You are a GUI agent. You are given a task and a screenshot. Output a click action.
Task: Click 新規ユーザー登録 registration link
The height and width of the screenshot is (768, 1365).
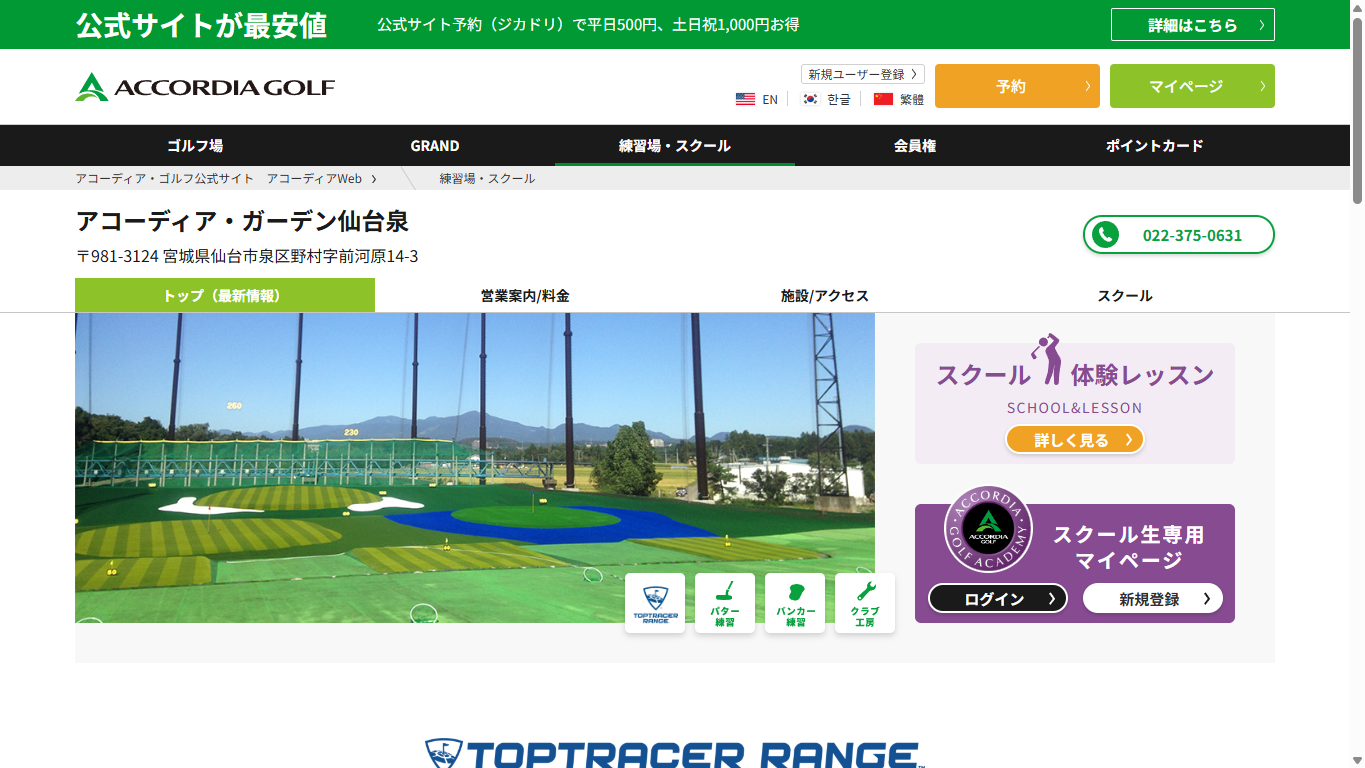863,74
